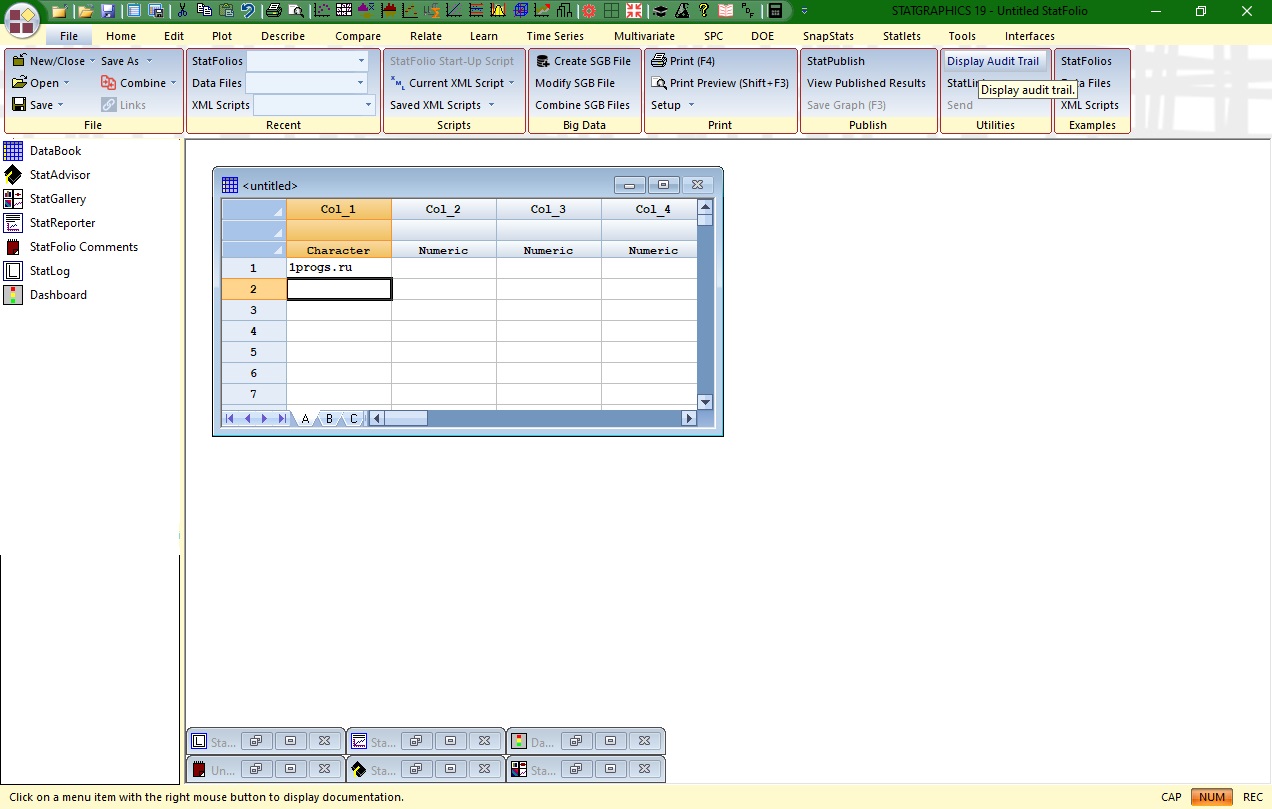Click Display Audit Trail button
Viewport: 1272px width, 809px height.
[993, 61]
